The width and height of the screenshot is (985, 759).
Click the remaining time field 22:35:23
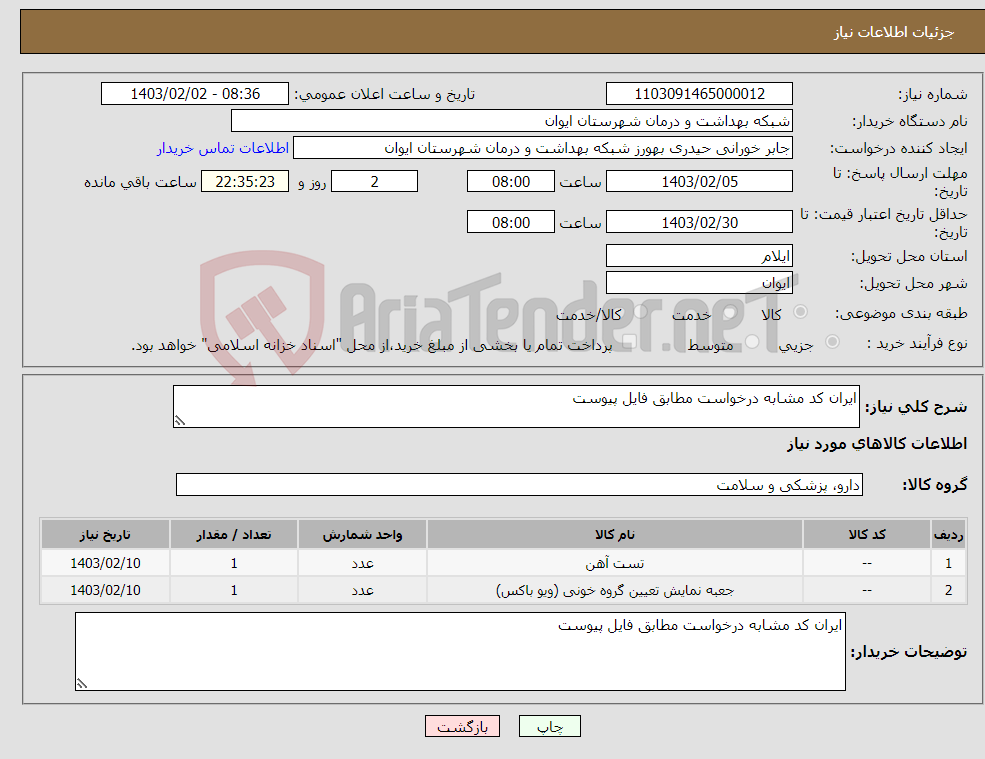245,182
